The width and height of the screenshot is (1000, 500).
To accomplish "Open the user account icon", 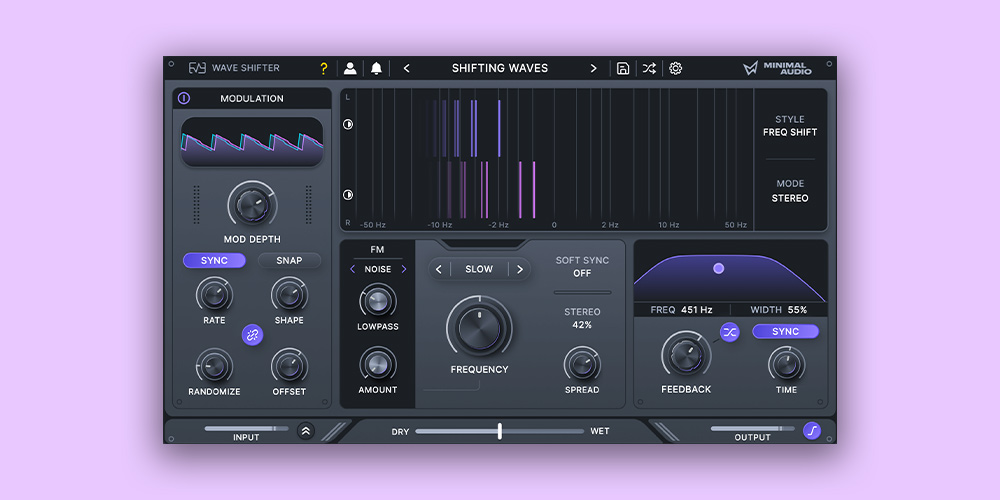I will (x=350, y=68).
